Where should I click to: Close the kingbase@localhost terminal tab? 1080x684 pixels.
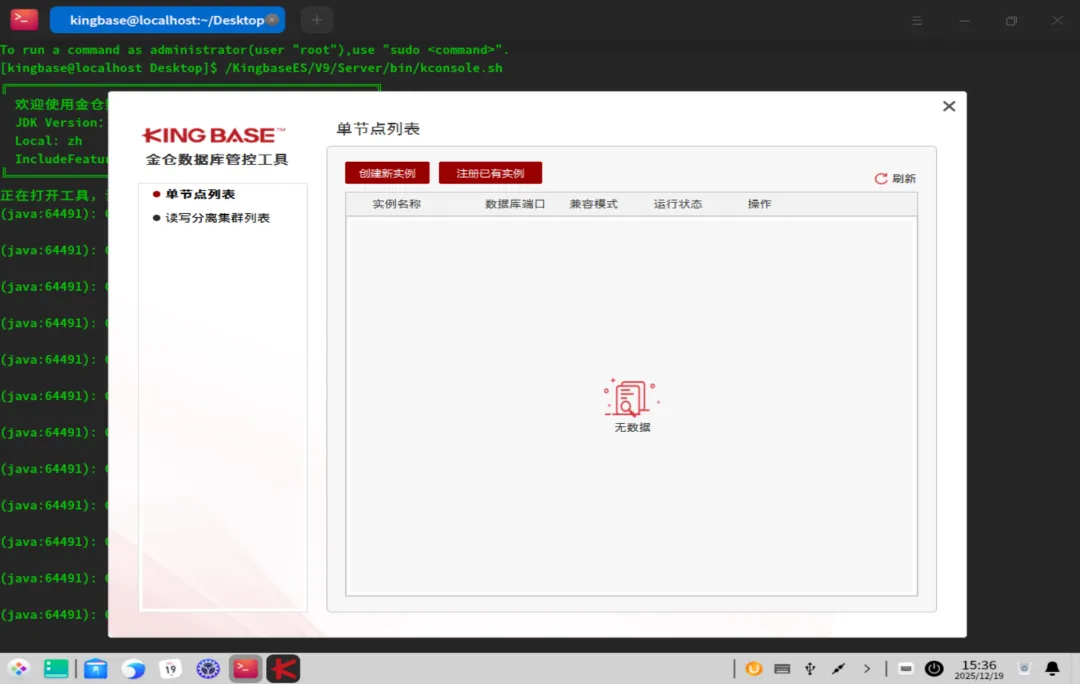(273, 20)
